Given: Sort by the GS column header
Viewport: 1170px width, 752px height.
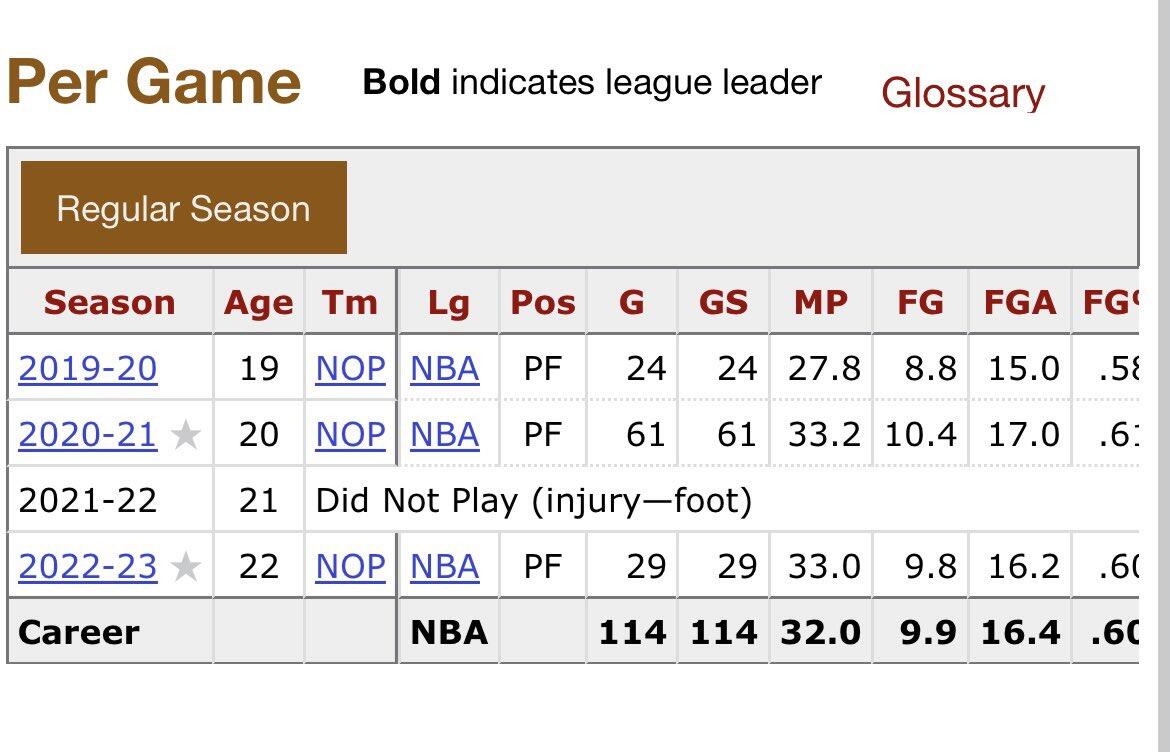Looking at the screenshot, I should pyautogui.click(x=722, y=302).
